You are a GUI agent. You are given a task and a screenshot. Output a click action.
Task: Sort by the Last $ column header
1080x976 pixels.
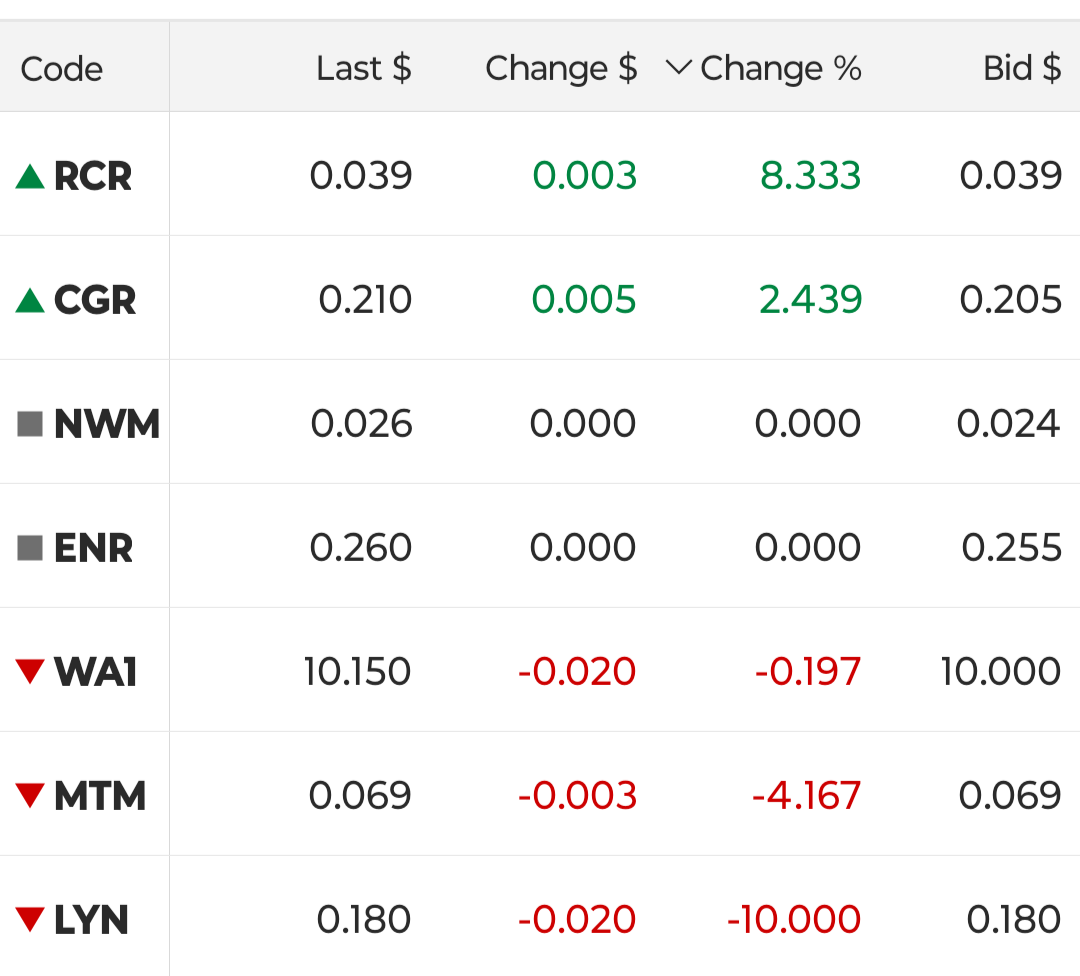click(x=364, y=68)
